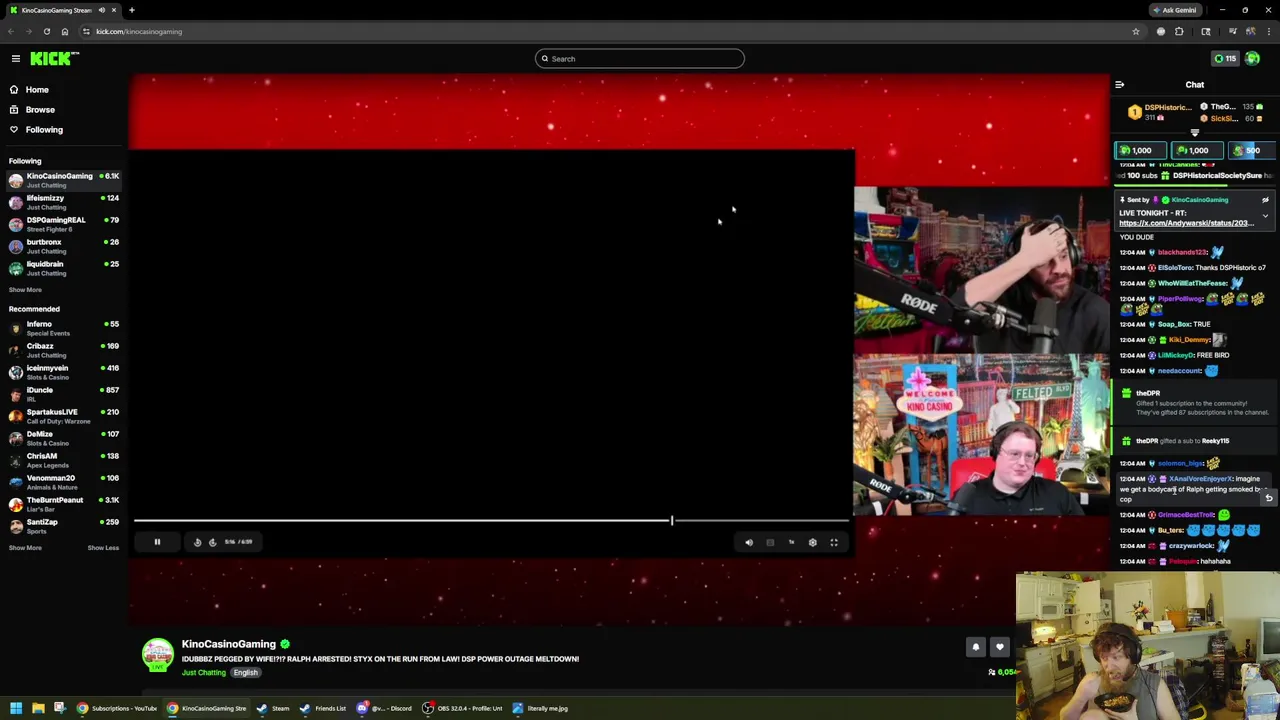
Task: Open the liquidbrain followed channel
Action: click(x=64, y=268)
